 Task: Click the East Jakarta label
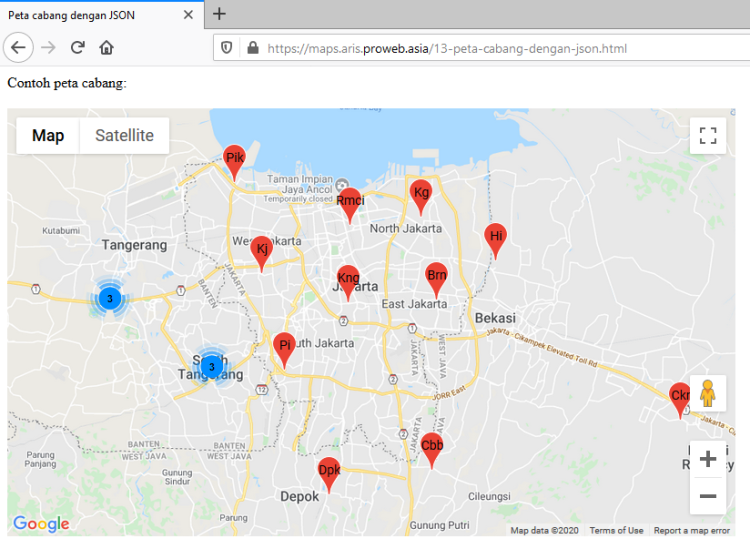[414, 304]
